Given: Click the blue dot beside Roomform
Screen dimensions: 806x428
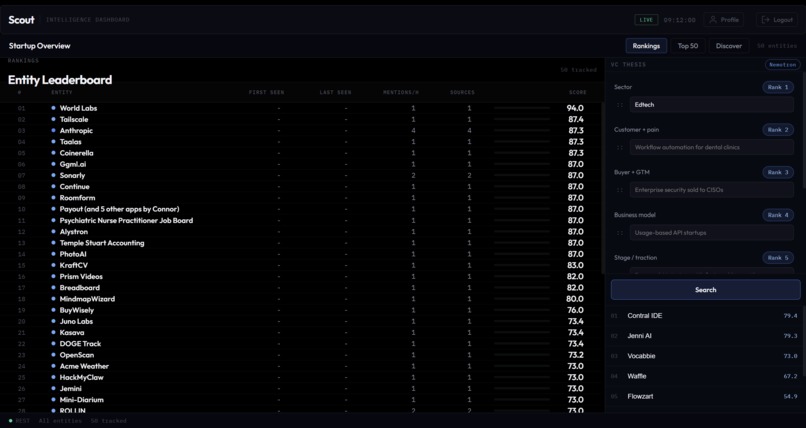Looking at the screenshot, I should tap(53, 198).
